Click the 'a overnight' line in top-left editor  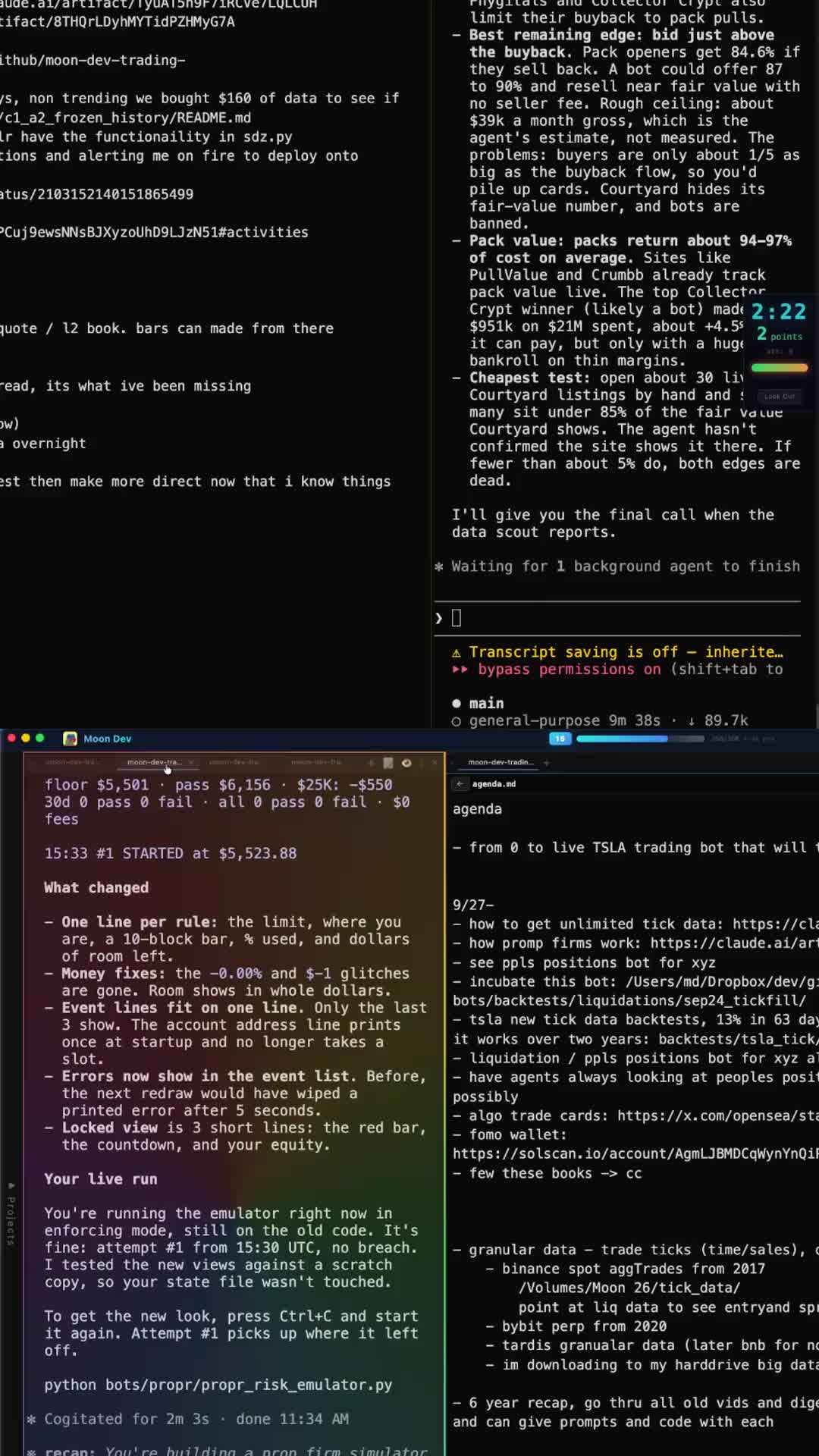[x=43, y=444]
